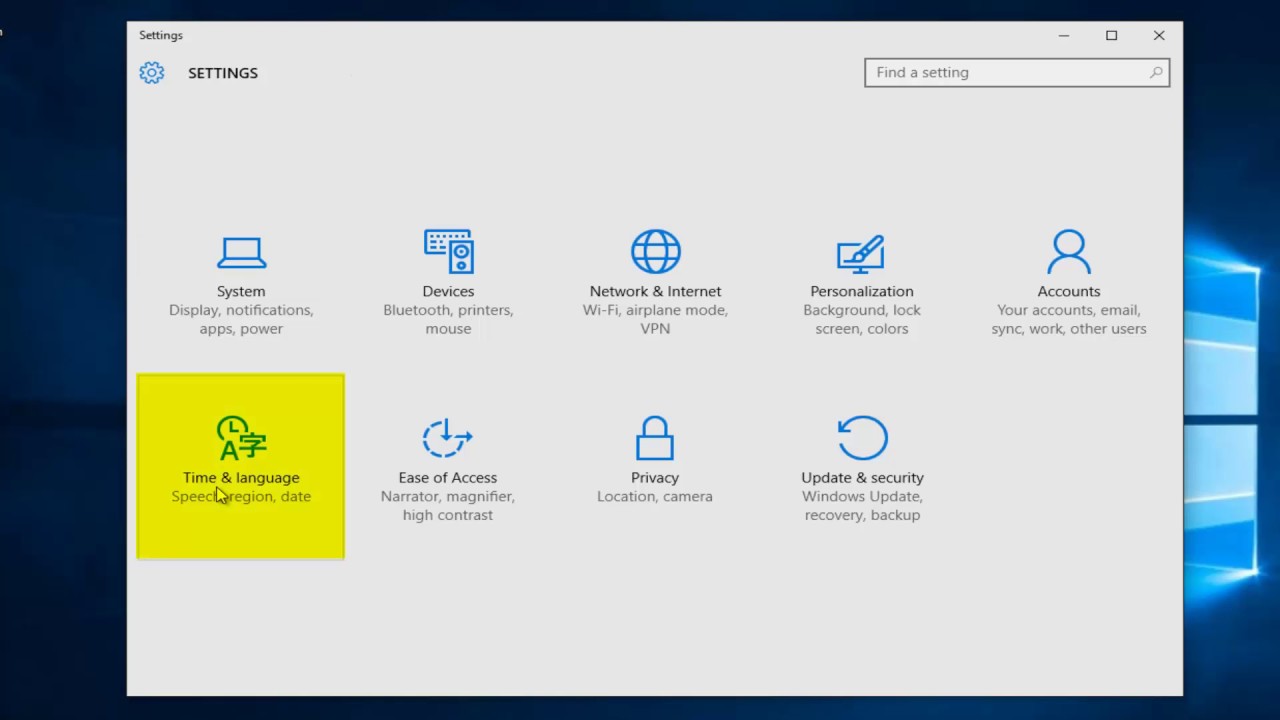The image size is (1280, 720).
Task: Click the search magnifier icon
Action: click(1156, 72)
